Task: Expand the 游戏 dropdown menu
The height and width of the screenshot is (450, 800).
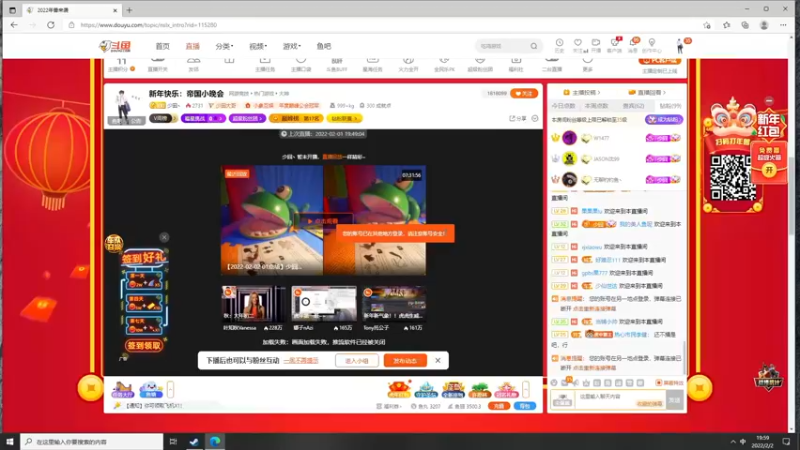Action: coord(291,46)
